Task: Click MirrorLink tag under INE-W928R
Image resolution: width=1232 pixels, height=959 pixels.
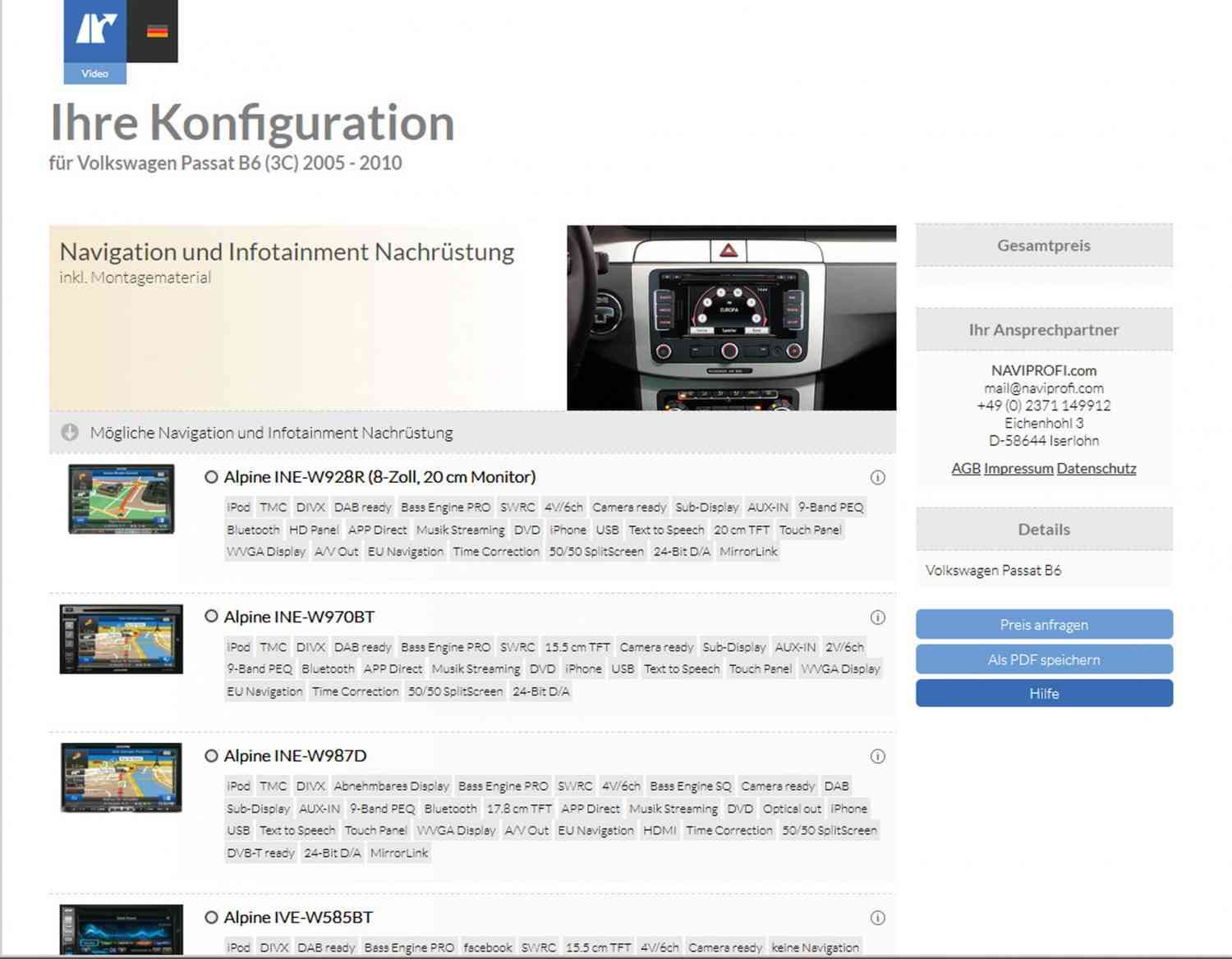Action: click(x=748, y=552)
